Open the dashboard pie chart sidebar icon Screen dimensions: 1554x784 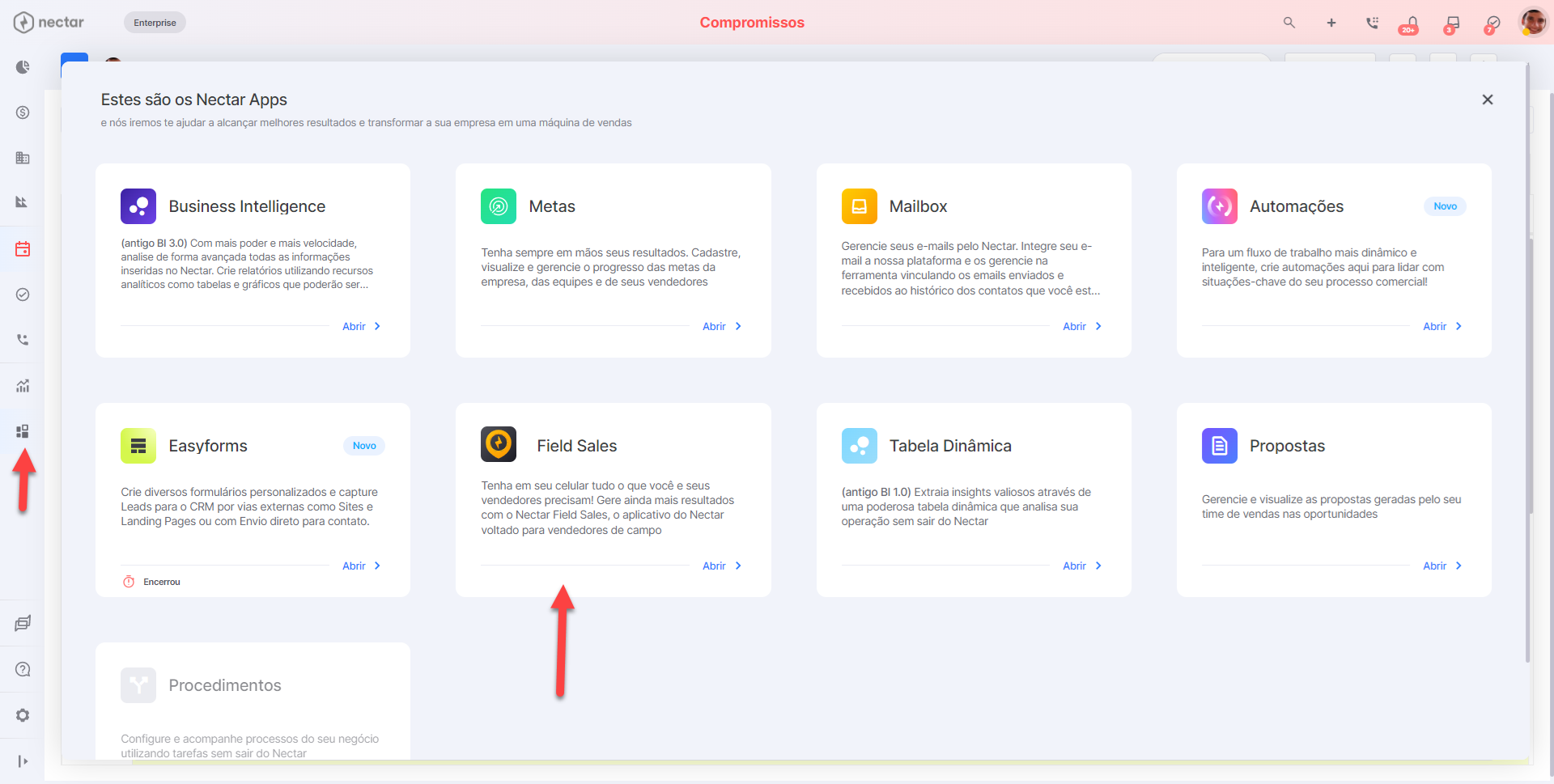[23, 67]
